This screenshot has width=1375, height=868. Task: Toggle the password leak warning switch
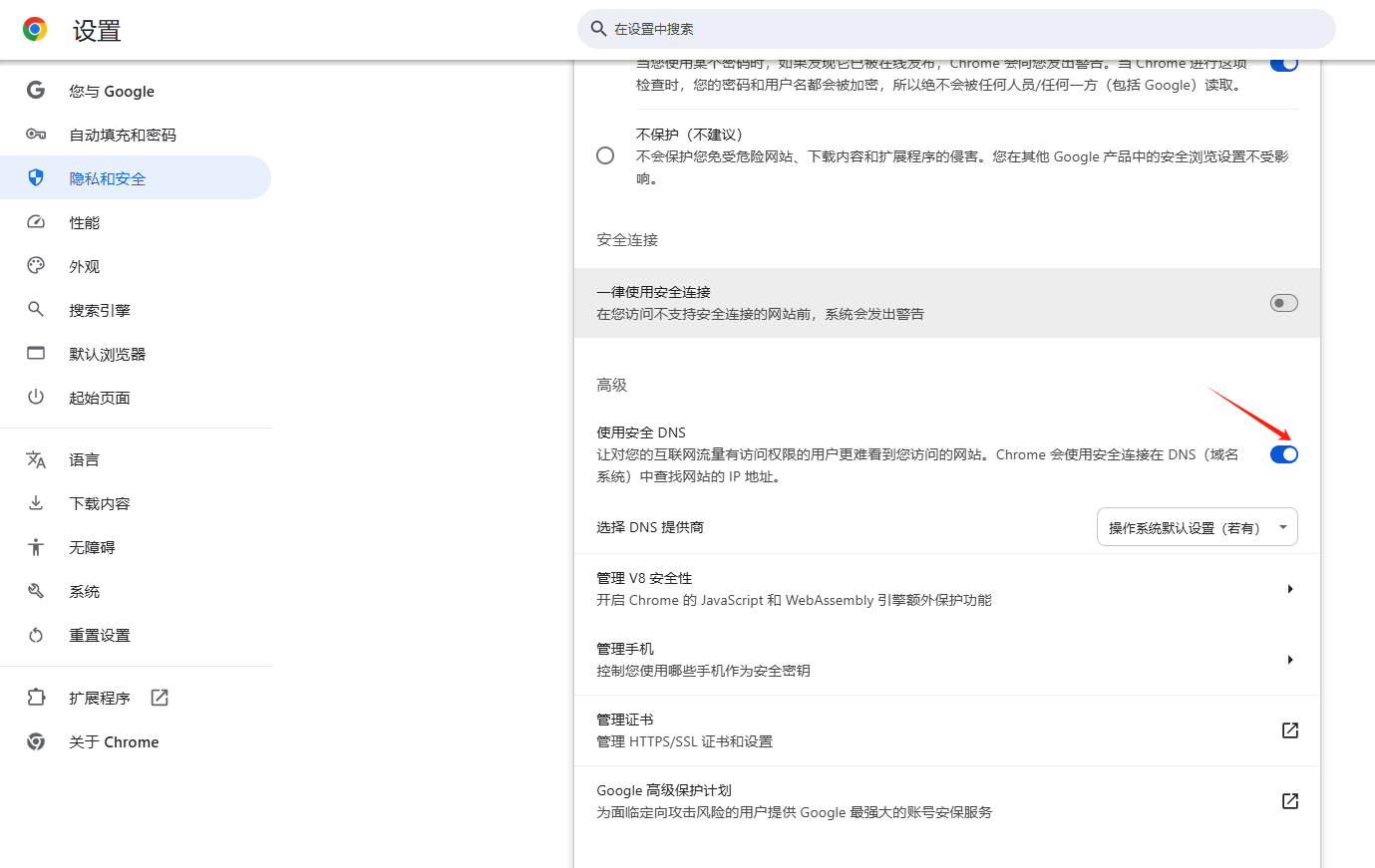click(x=1284, y=64)
